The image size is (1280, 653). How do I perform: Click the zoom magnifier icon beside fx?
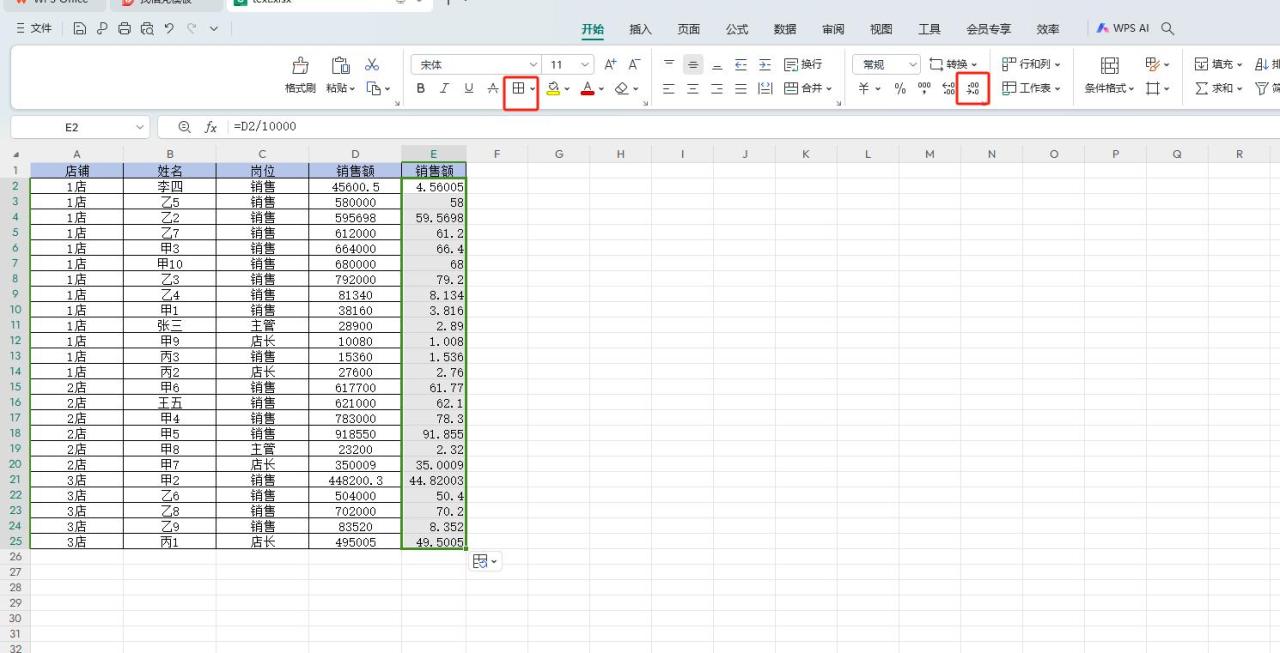tap(184, 127)
